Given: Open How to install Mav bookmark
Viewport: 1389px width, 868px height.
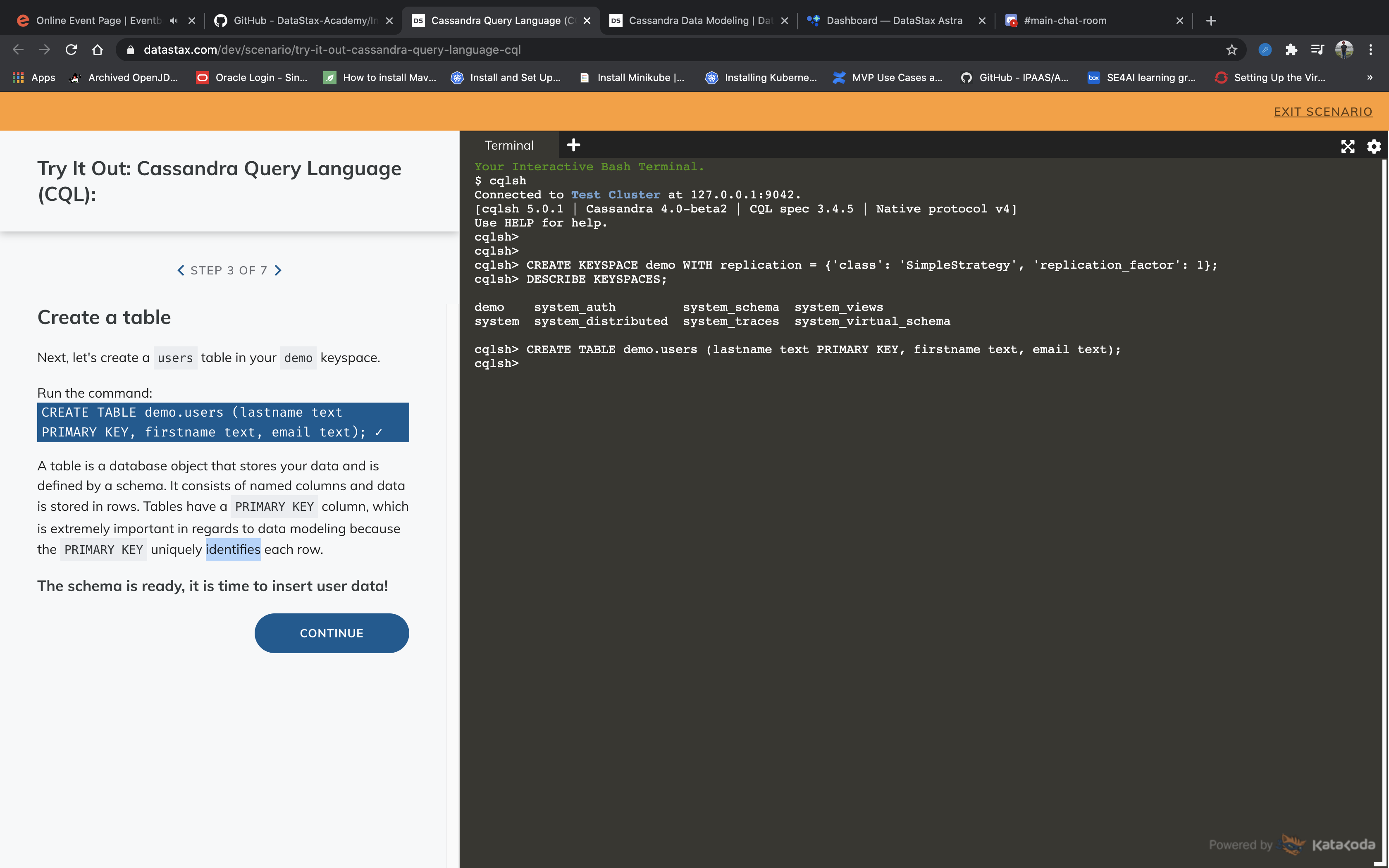Looking at the screenshot, I should click(380, 78).
